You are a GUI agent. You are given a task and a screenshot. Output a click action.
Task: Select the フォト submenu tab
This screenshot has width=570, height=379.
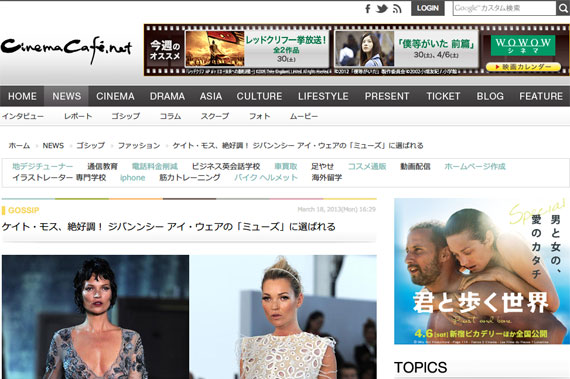[x=260, y=116]
